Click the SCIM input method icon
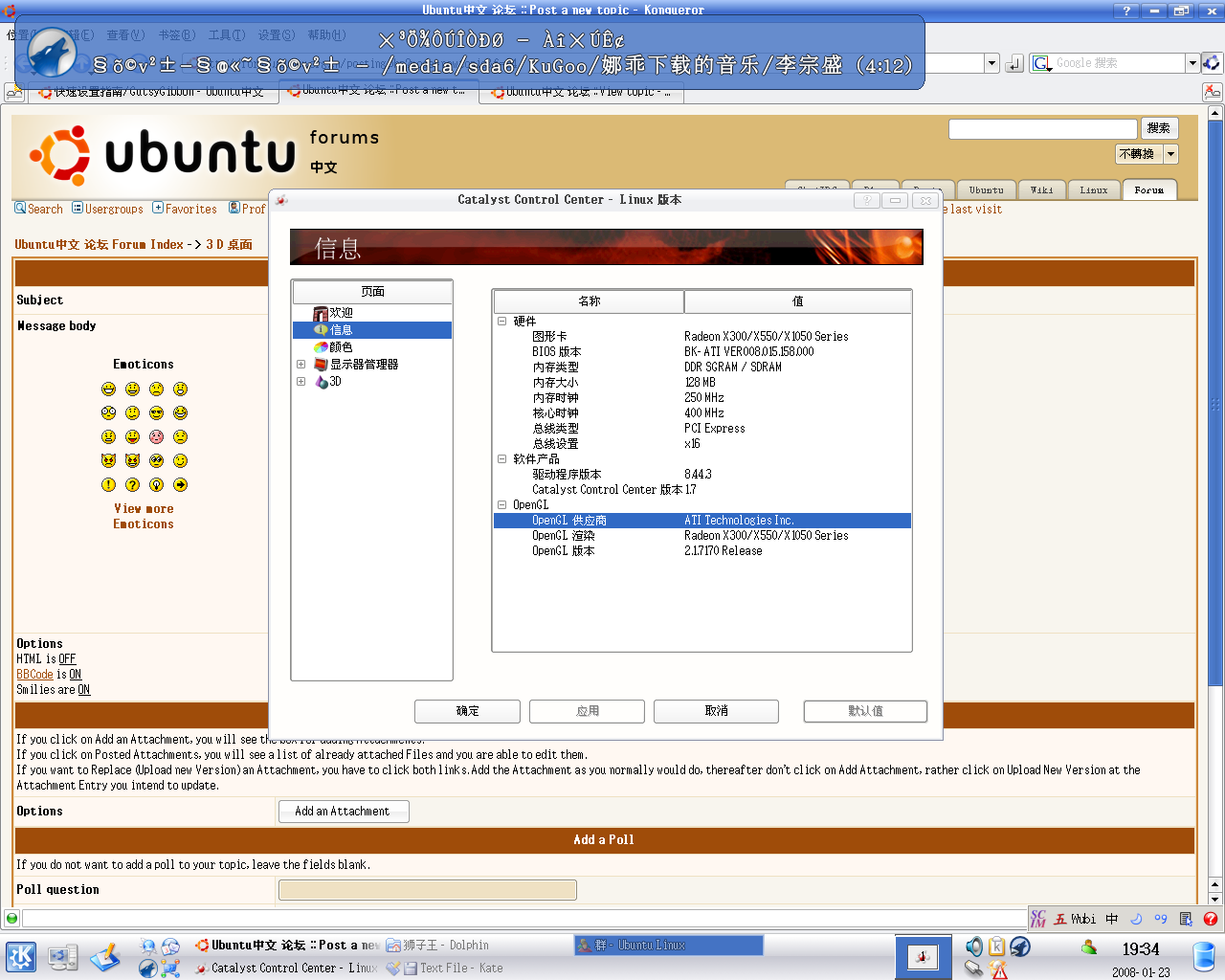The height and width of the screenshot is (980, 1225). (1038, 919)
